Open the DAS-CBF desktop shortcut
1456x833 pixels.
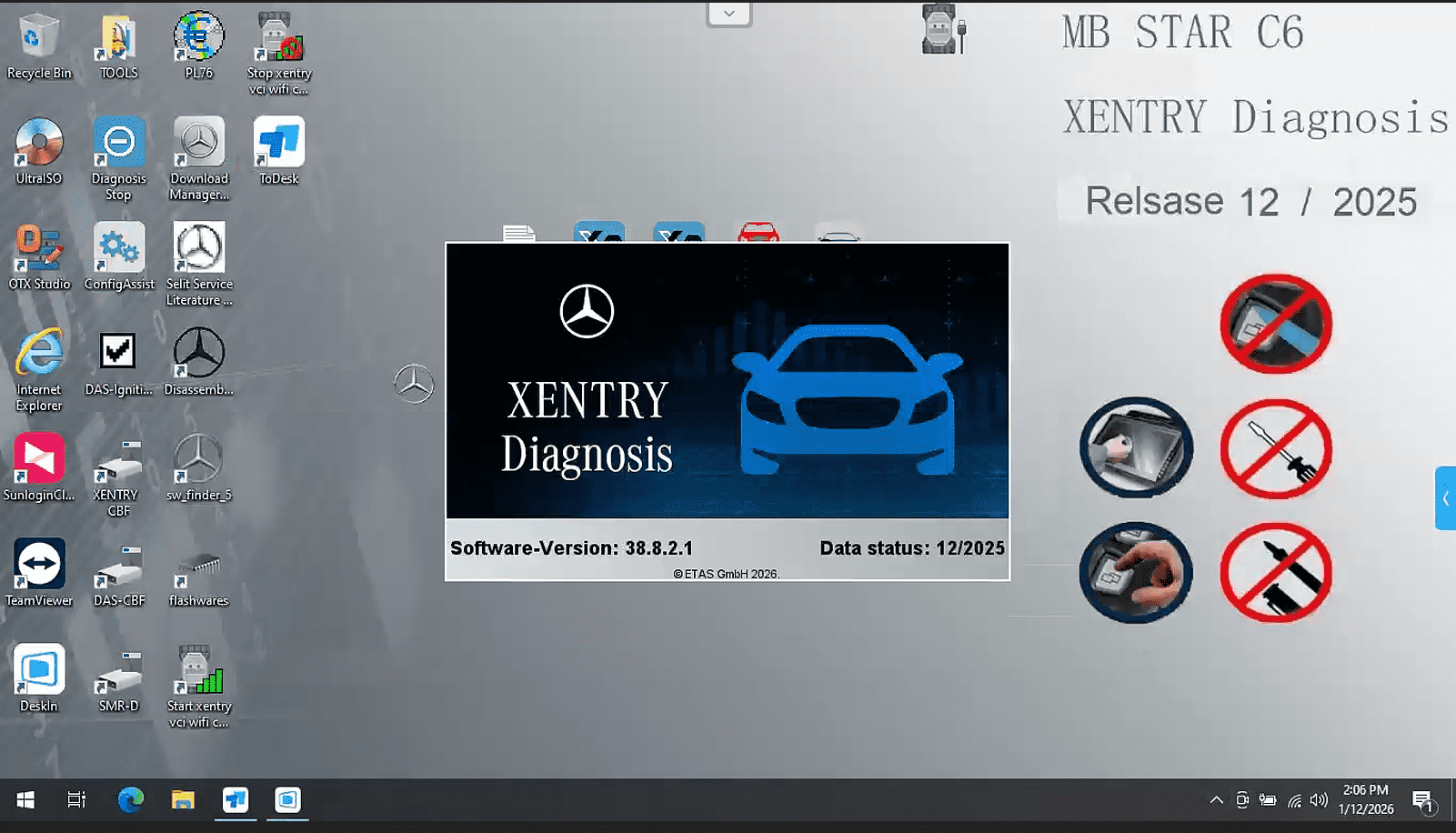pos(119,567)
